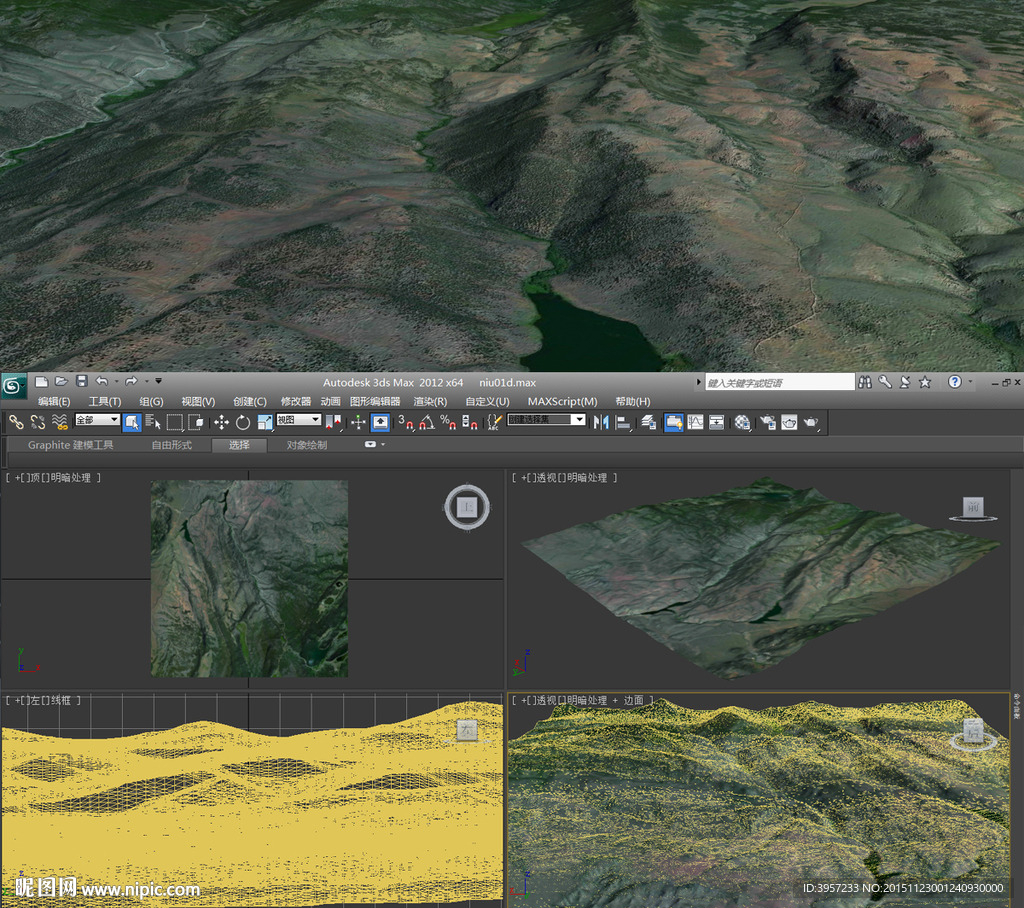Toggle the 3D Snaps magnet
The image size is (1024, 908).
pyautogui.click(x=406, y=423)
